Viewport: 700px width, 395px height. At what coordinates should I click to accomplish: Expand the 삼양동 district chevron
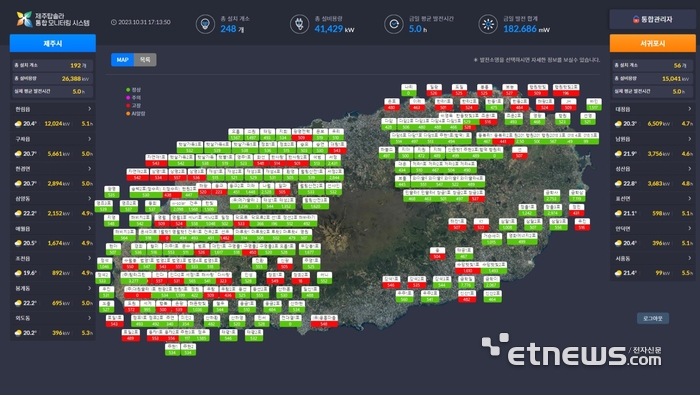(89, 198)
